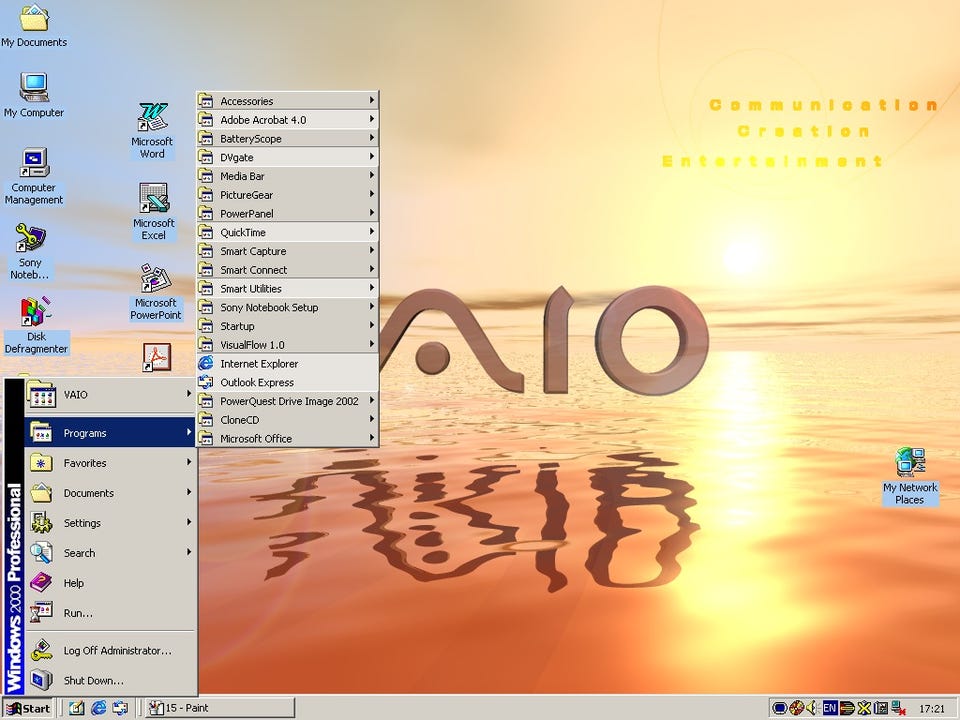Image resolution: width=960 pixels, height=720 pixels.
Task: Open Favorites in the Start menu
Action: tap(110, 463)
